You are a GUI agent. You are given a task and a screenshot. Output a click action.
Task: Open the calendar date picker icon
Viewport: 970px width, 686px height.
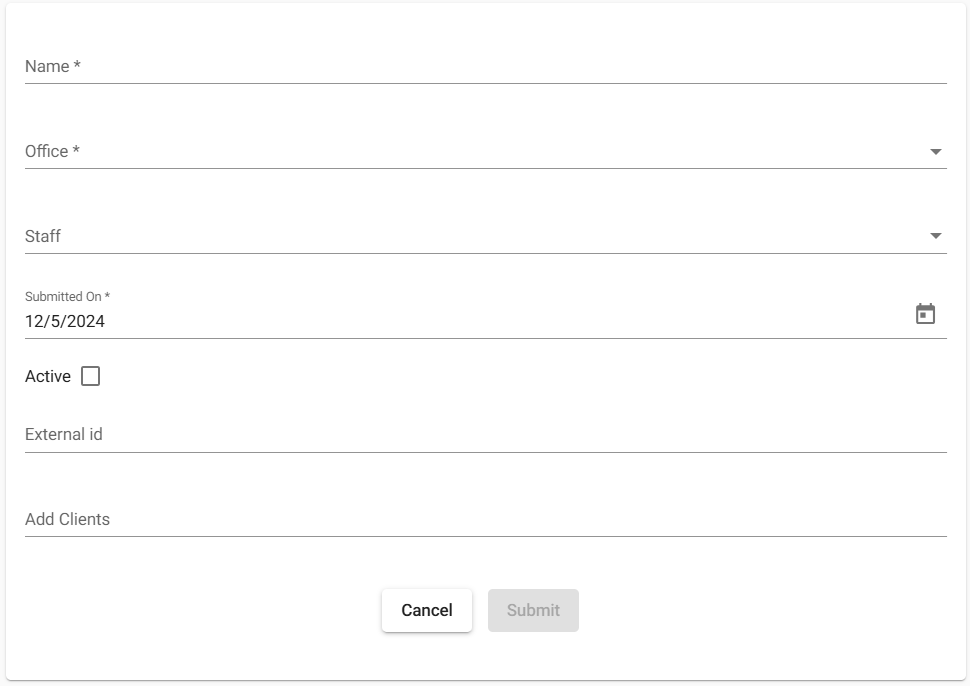925,314
